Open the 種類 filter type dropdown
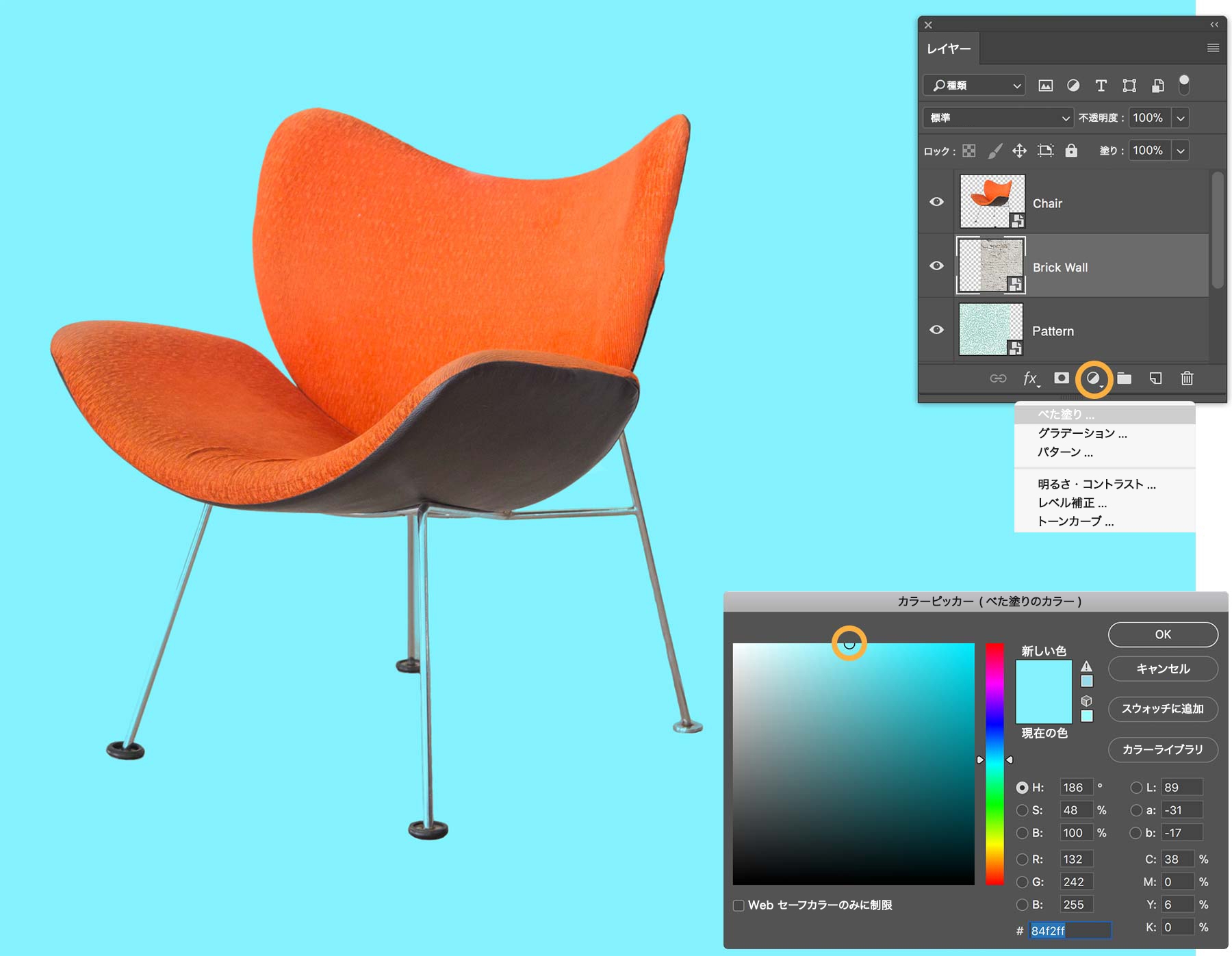The width and height of the screenshot is (1232, 956). pos(974,86)
